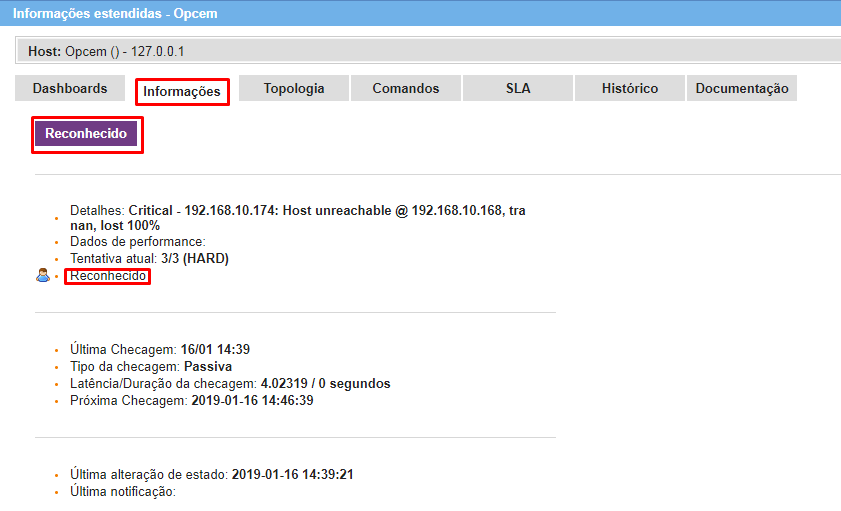Go to the Topologia tab
This screenshot has height=511, width=841.
pos(294,89)
